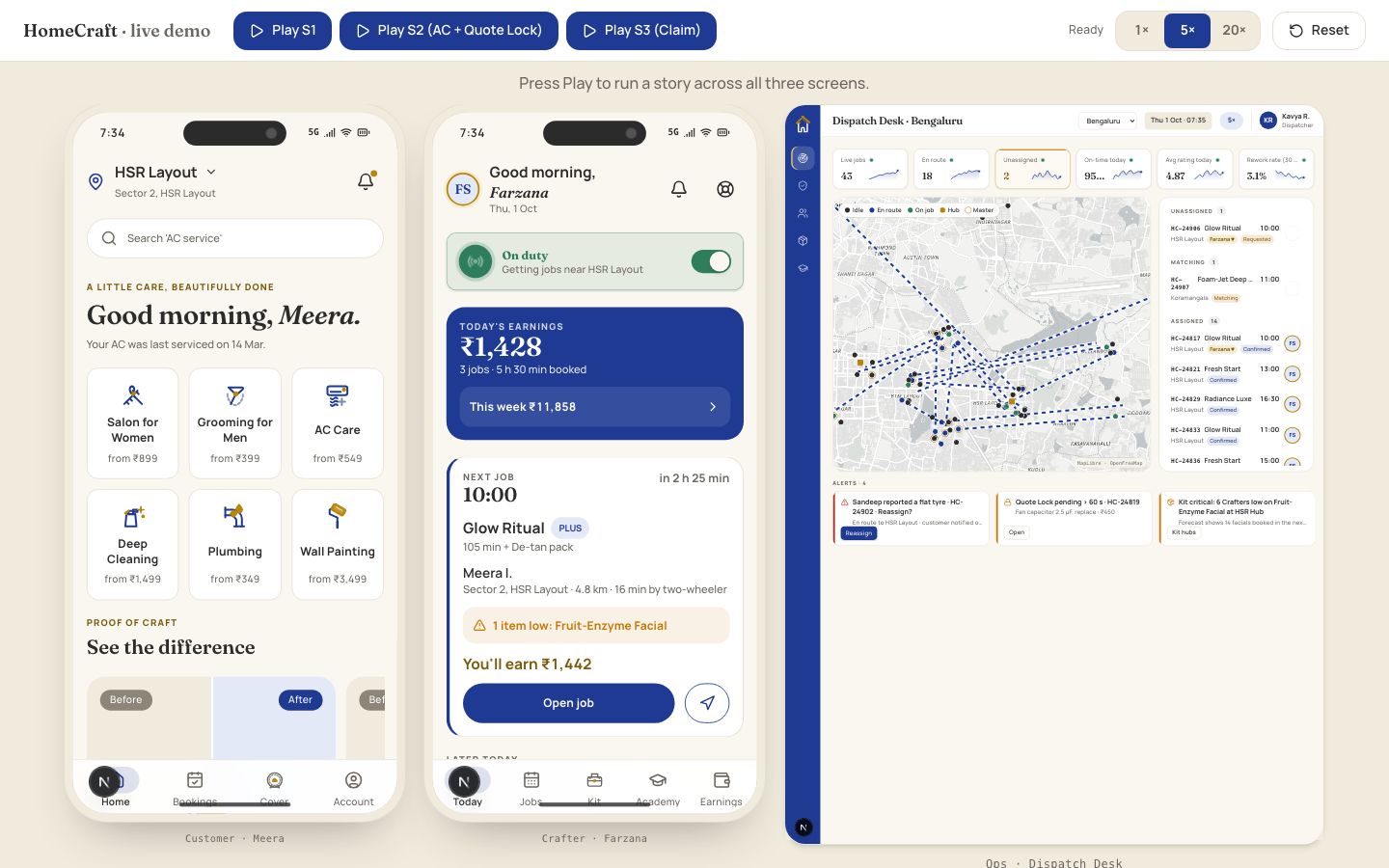Open the shield icon in Dispatch sidebar
The image size is (1389, 868).
[803, 185]
